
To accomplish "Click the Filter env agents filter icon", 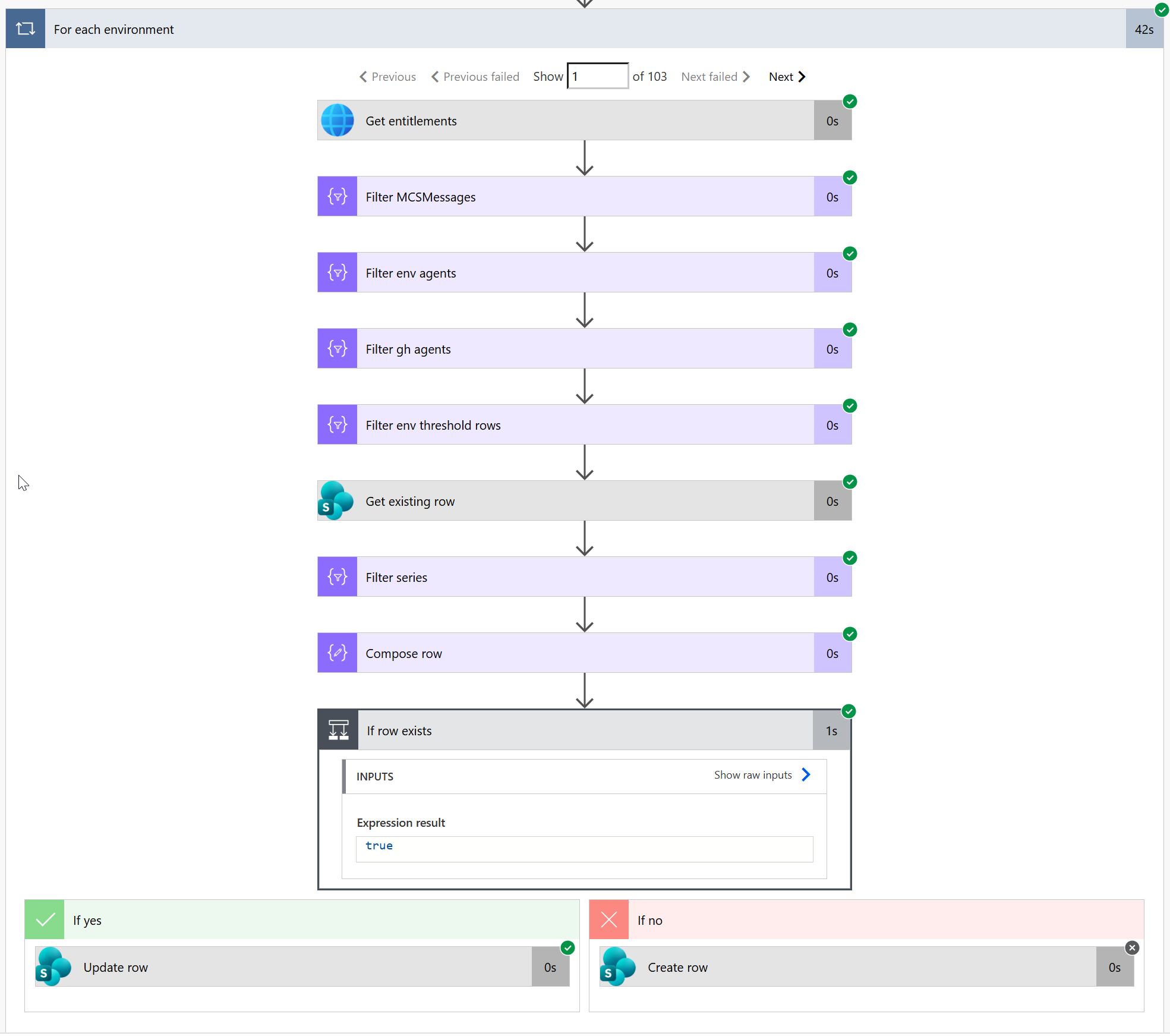I will pos(338,273).
